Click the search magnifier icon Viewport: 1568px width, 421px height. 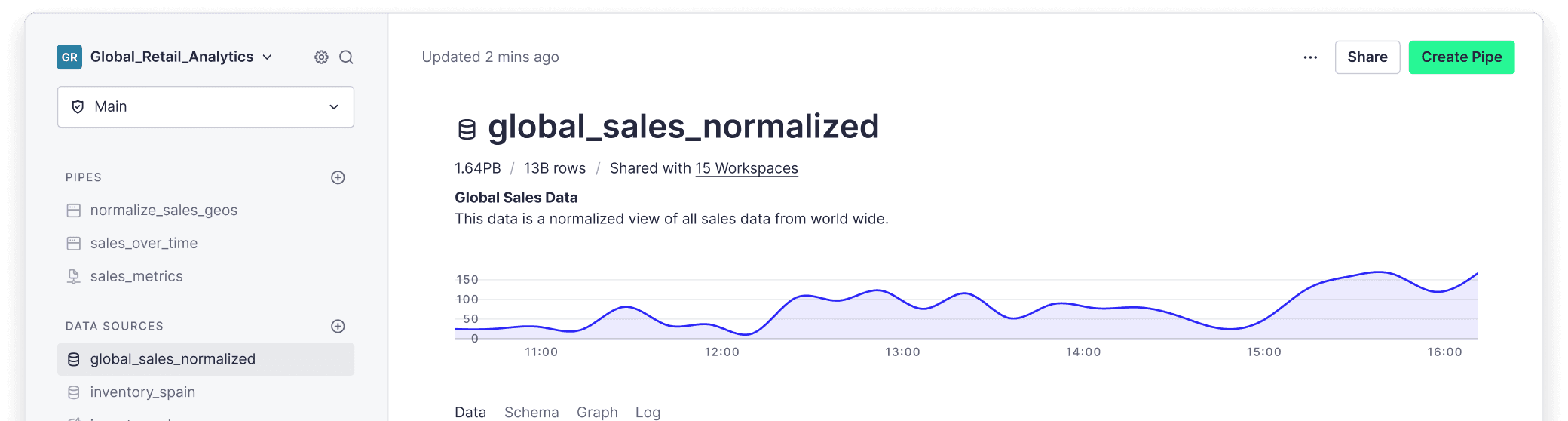tap(346, 57)
